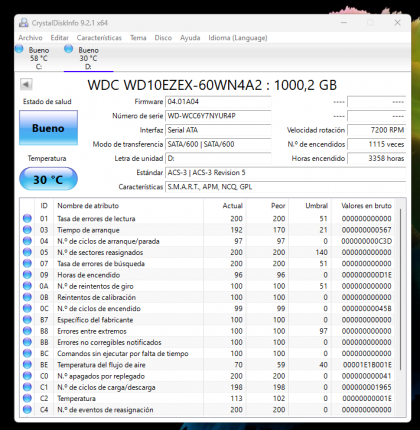The width and height of the screenshot is (420, 430).
Task: Click the Estándar field ACS-3
Action: click(285, 173)
